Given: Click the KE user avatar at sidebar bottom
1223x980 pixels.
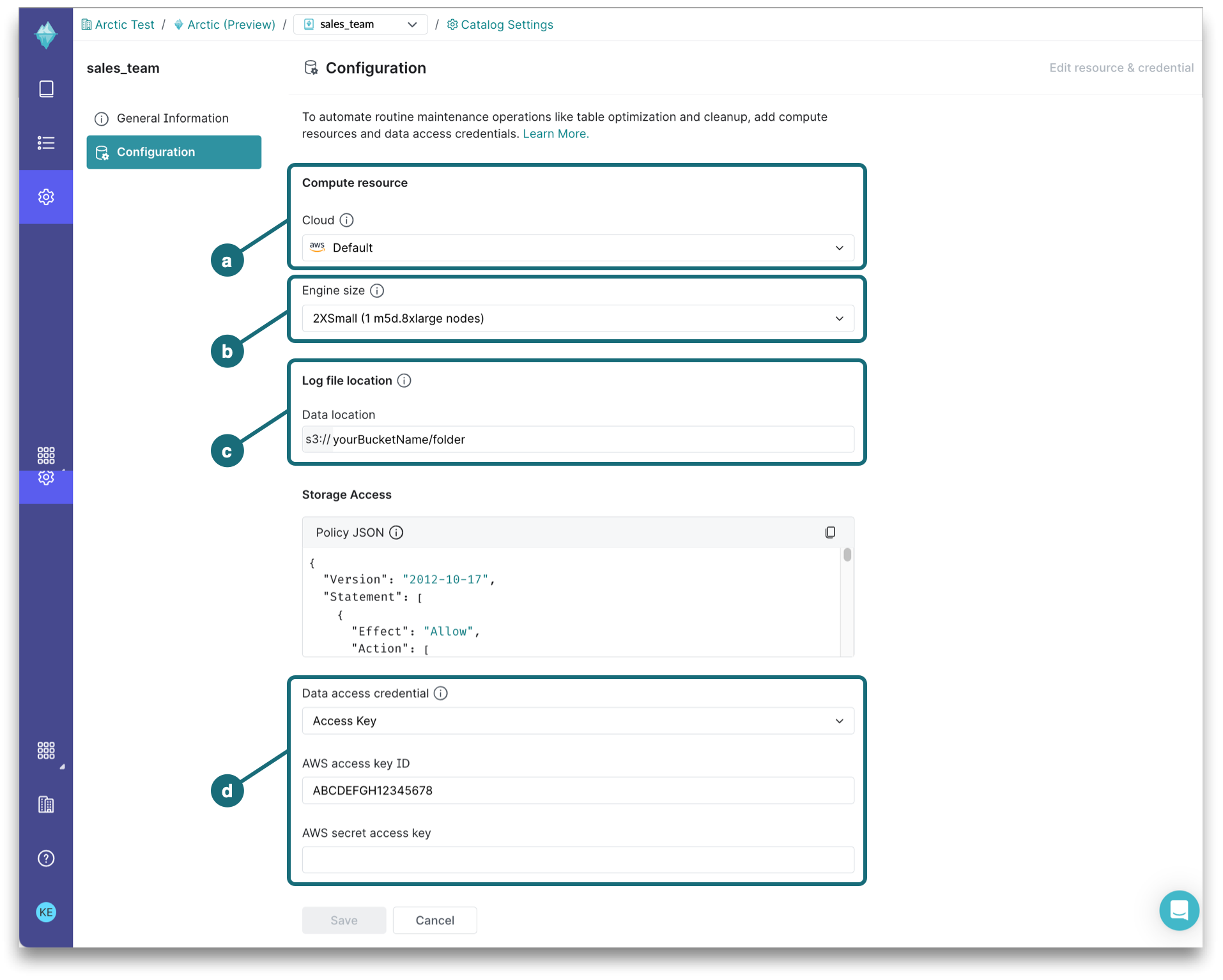Looking at the screenshot, I should click(45, 912).
